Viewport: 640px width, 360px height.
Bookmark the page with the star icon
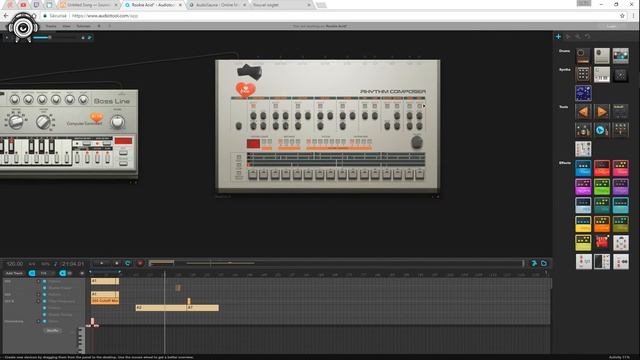622,16
